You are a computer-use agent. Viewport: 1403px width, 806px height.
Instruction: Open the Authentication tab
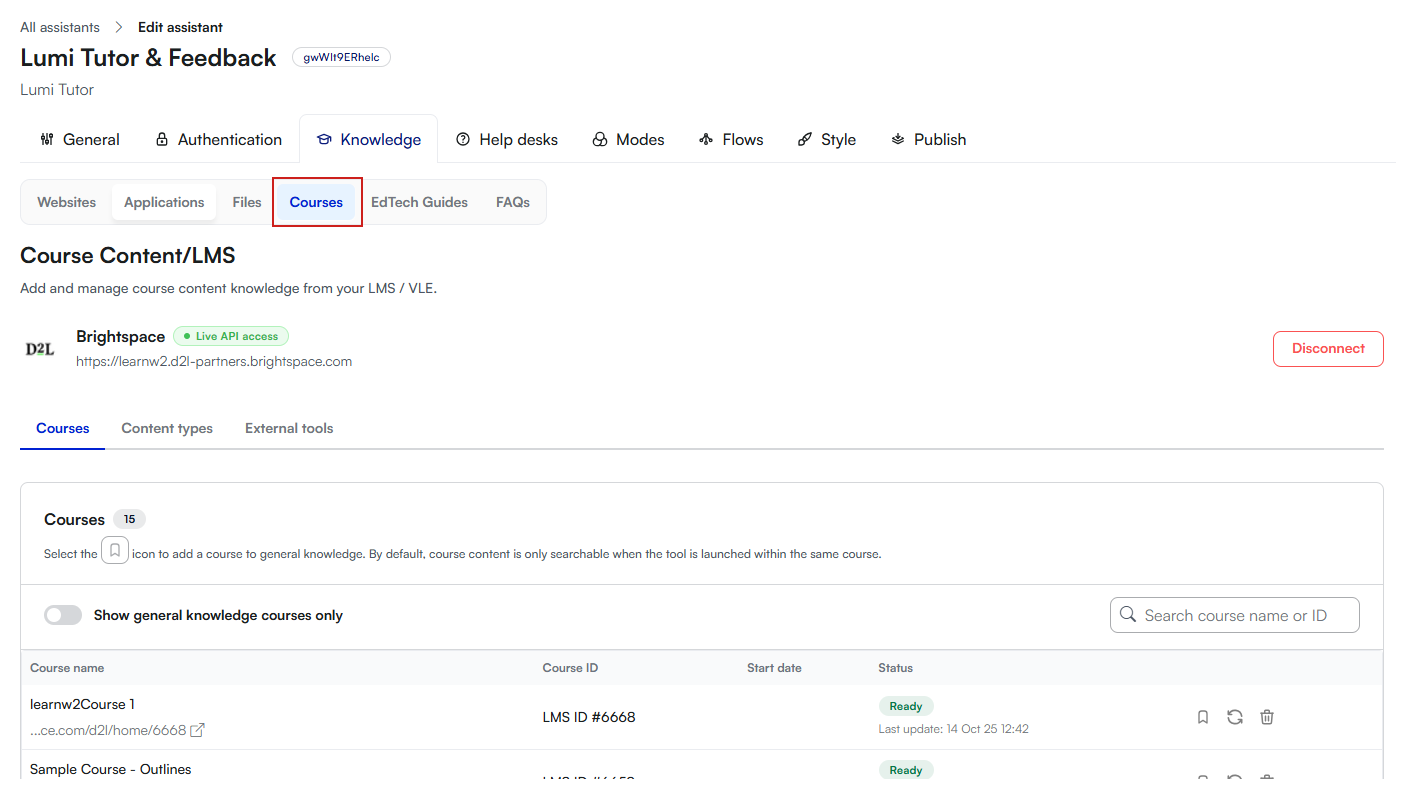tap(218, 139)
